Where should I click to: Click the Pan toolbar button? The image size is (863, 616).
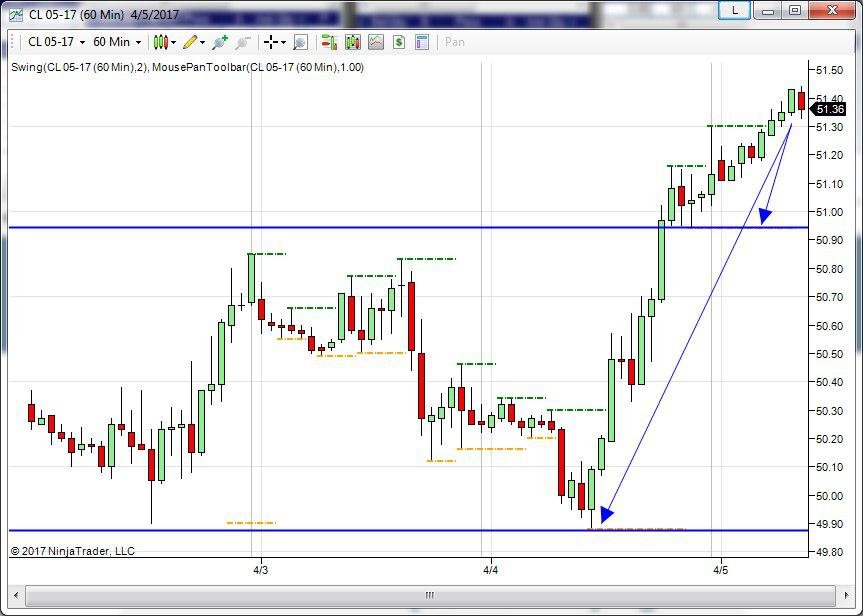455,42
